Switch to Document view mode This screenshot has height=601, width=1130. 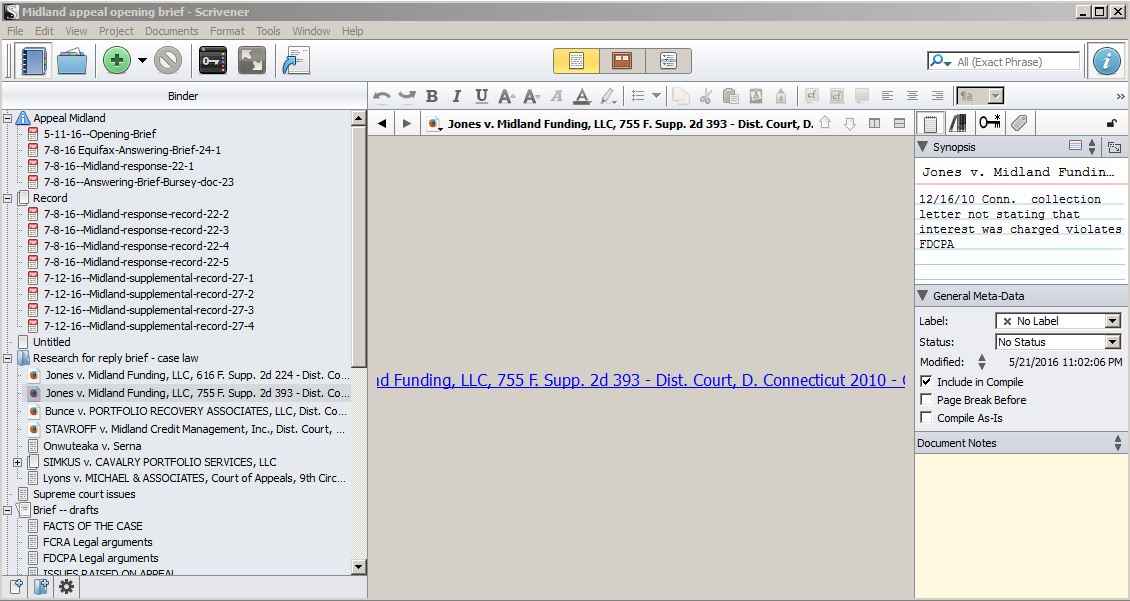tap(577, 61)
